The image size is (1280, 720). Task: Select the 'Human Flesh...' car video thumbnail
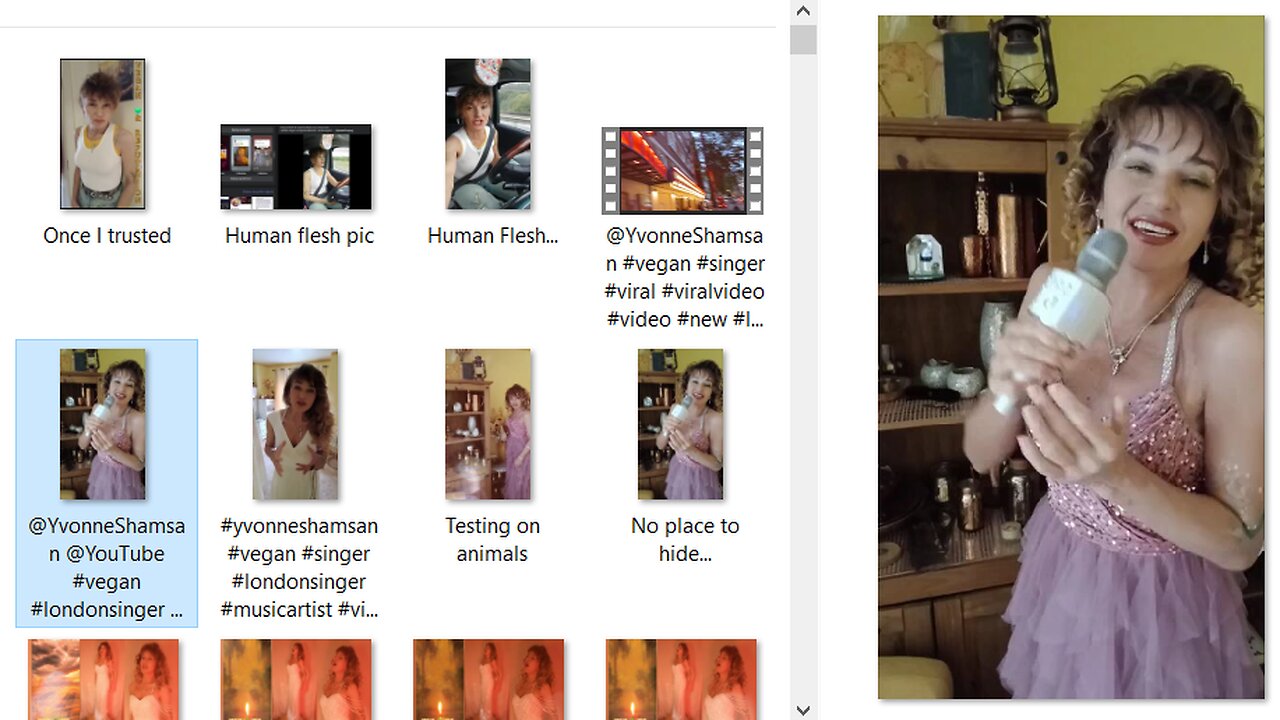tap(488, 134)
